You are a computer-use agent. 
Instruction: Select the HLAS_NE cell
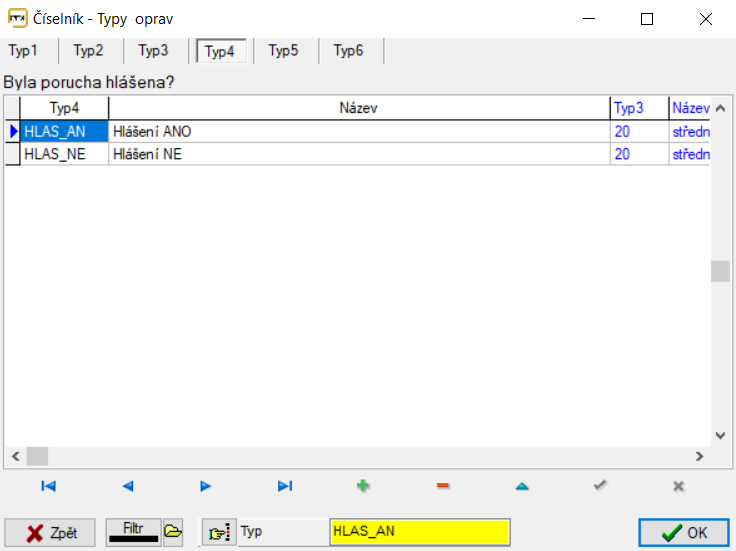[64, 154]
